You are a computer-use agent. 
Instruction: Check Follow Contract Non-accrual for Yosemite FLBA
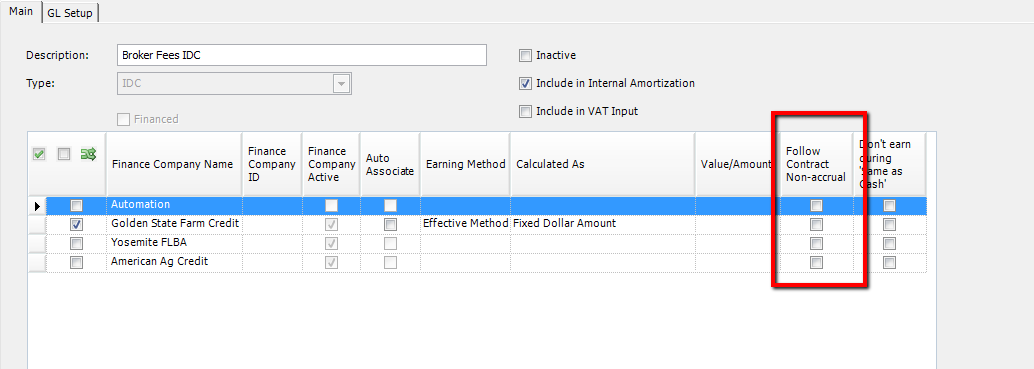click(x=816, y=244)
